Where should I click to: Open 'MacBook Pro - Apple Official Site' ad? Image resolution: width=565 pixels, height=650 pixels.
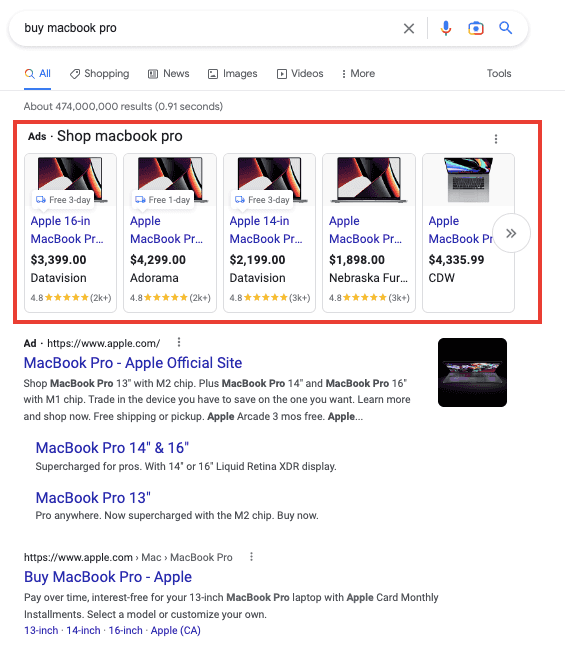pos(133,363)
